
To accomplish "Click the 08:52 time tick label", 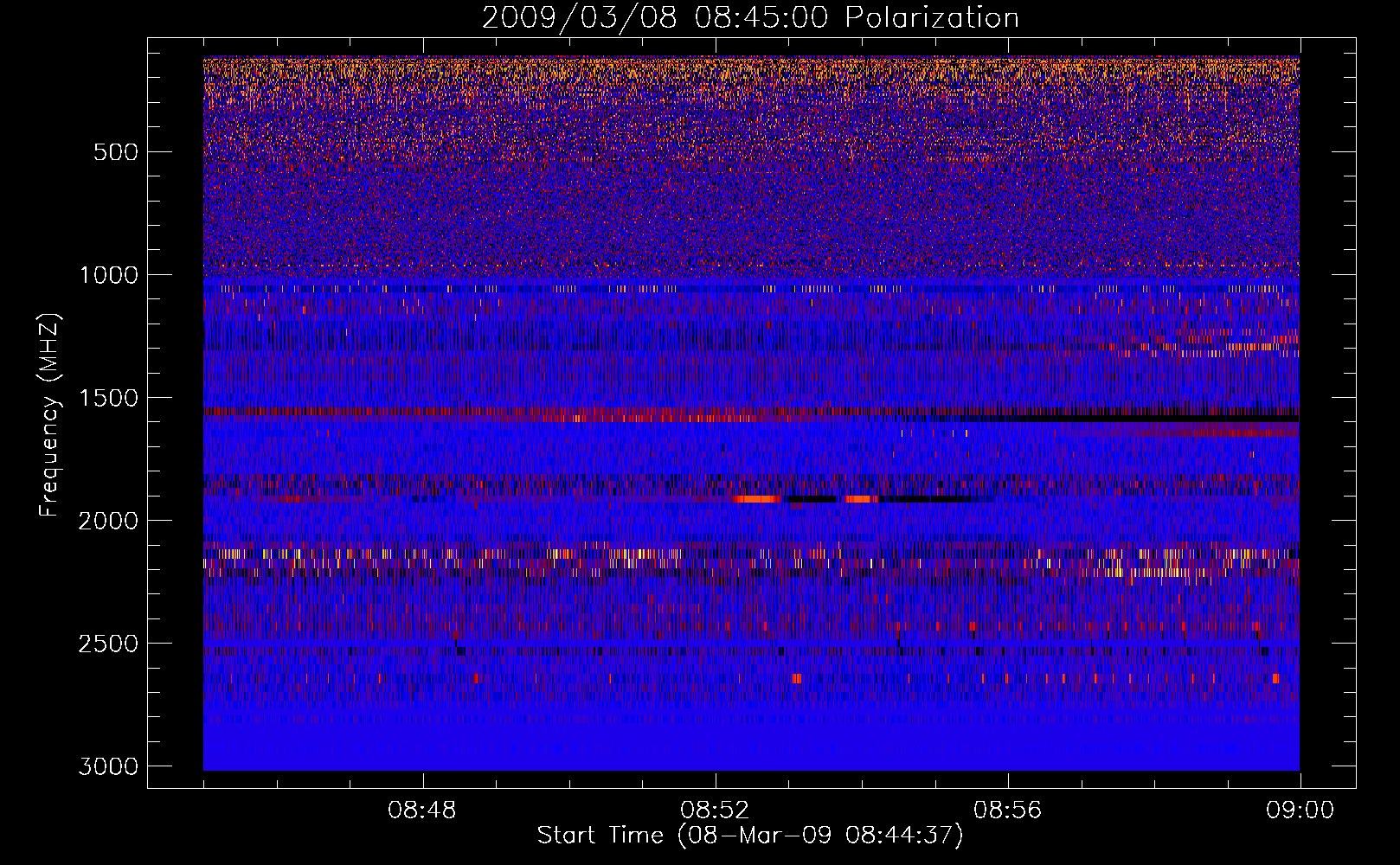I will tap(715, 811).
